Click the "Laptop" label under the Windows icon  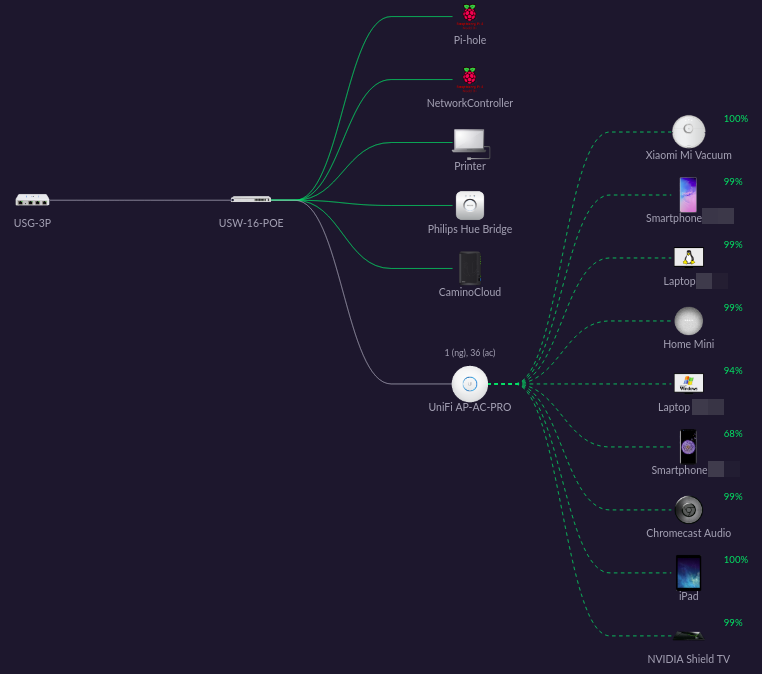(x=674, y=407)
